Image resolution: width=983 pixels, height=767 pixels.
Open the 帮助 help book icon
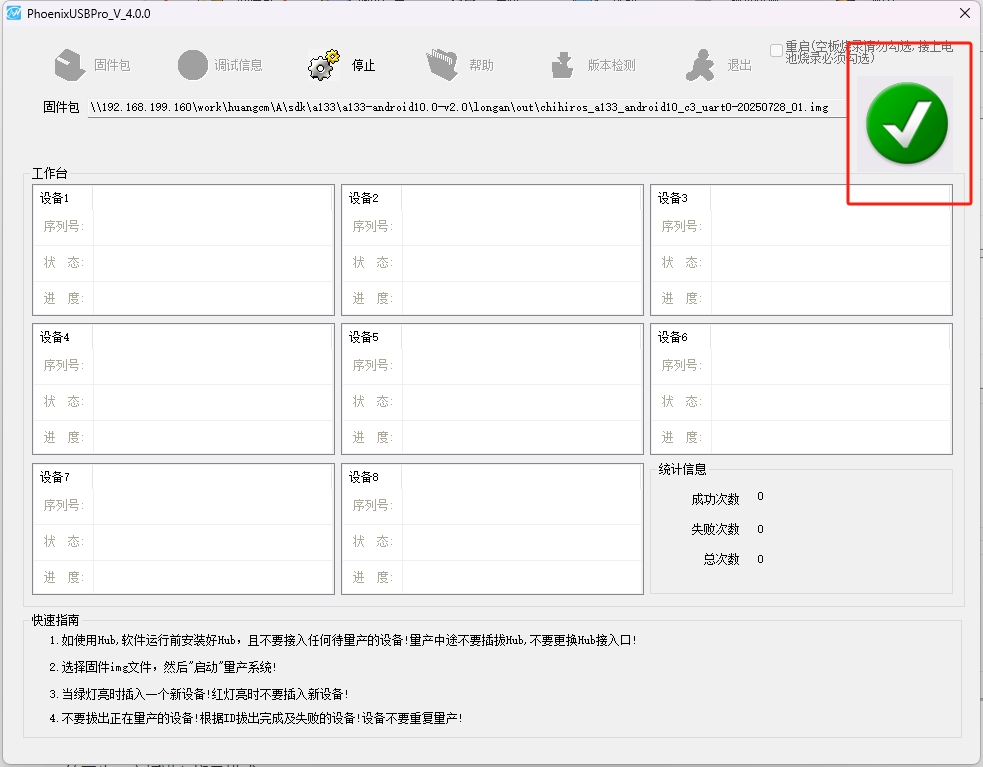442,65
